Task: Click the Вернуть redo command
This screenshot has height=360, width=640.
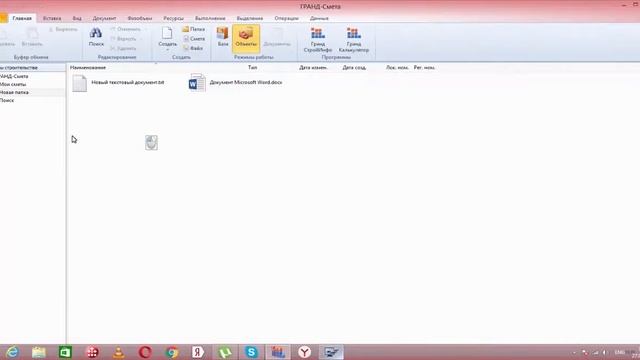Action: 124,39
